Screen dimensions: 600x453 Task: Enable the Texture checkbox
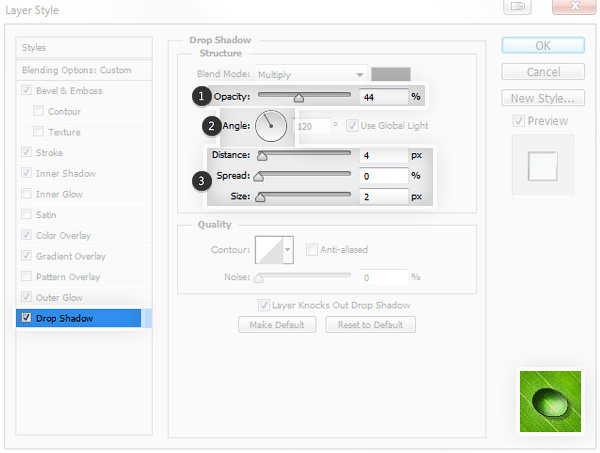[x=38, y=132]
